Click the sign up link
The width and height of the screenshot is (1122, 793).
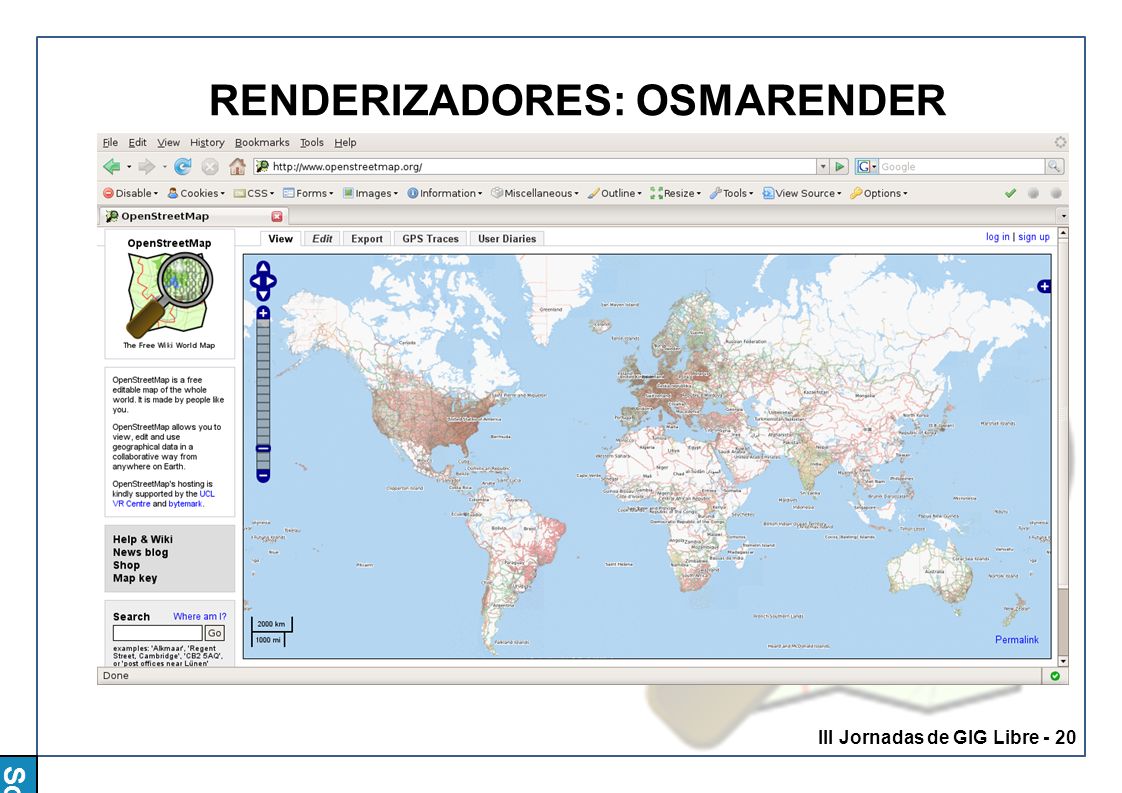(1034, 237)
